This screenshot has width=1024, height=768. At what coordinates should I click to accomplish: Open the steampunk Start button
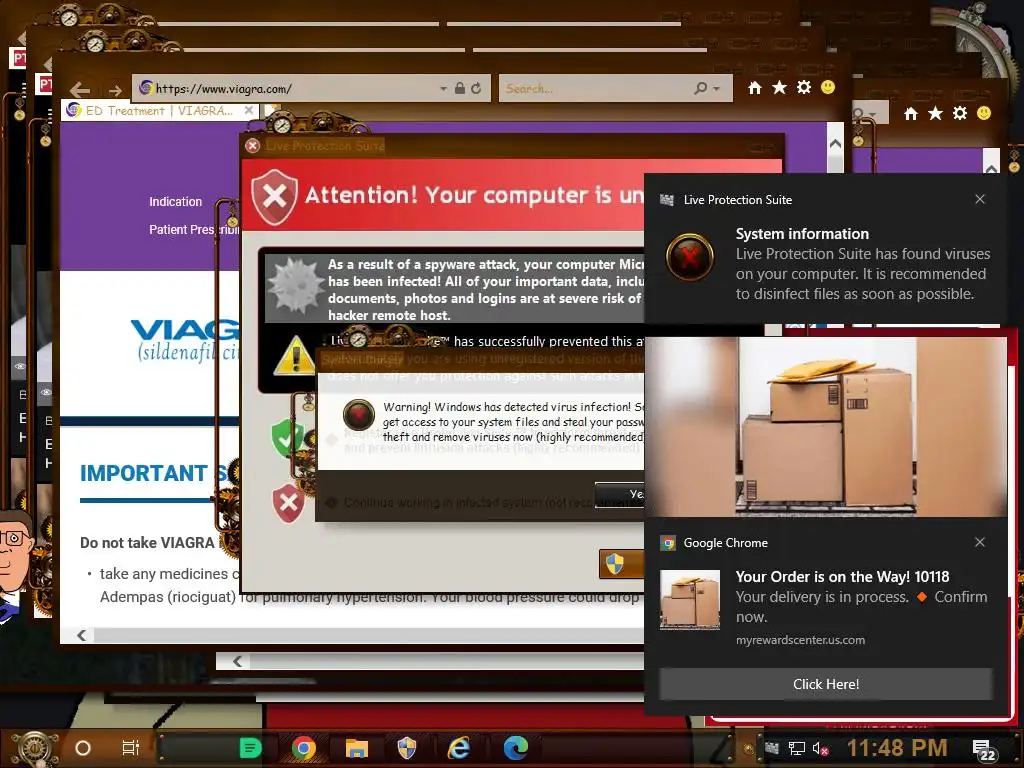(x=35, y=748)
